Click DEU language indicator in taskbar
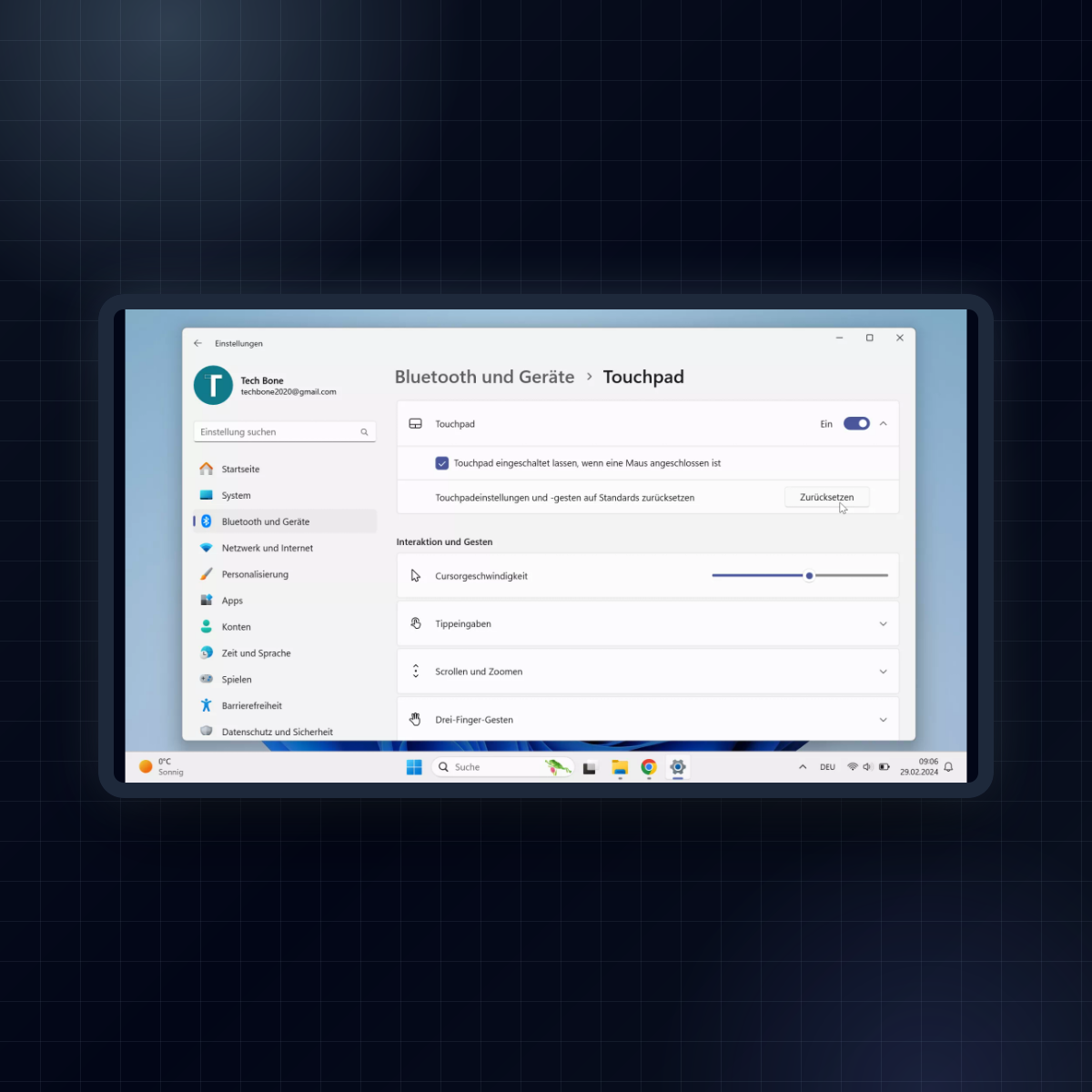This screenshot has width=1092, height=1092. (827, 767)
